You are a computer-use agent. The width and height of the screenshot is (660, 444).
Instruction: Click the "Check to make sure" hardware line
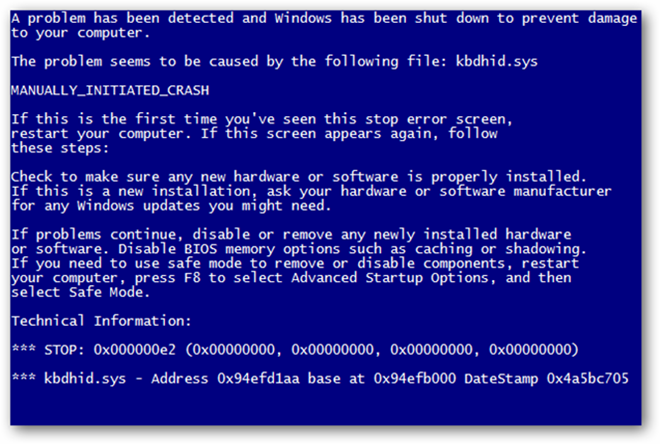coord(299,178)
